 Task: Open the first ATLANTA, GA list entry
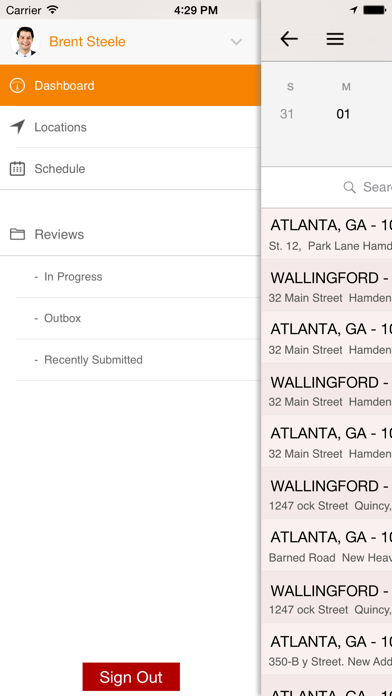click(327, 233)
